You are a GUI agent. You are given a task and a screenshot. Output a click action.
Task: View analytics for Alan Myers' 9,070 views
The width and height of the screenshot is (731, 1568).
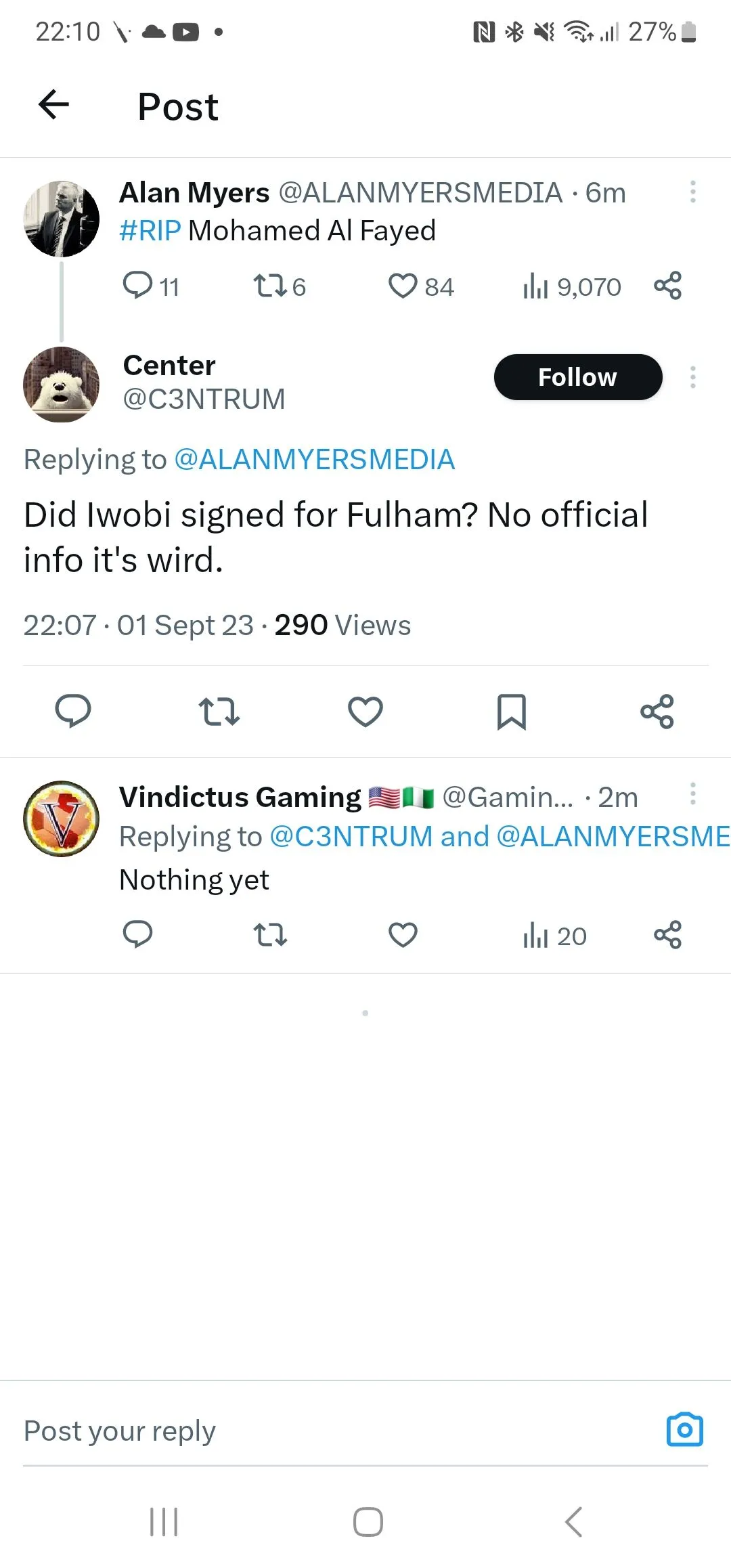click(571, 286)
